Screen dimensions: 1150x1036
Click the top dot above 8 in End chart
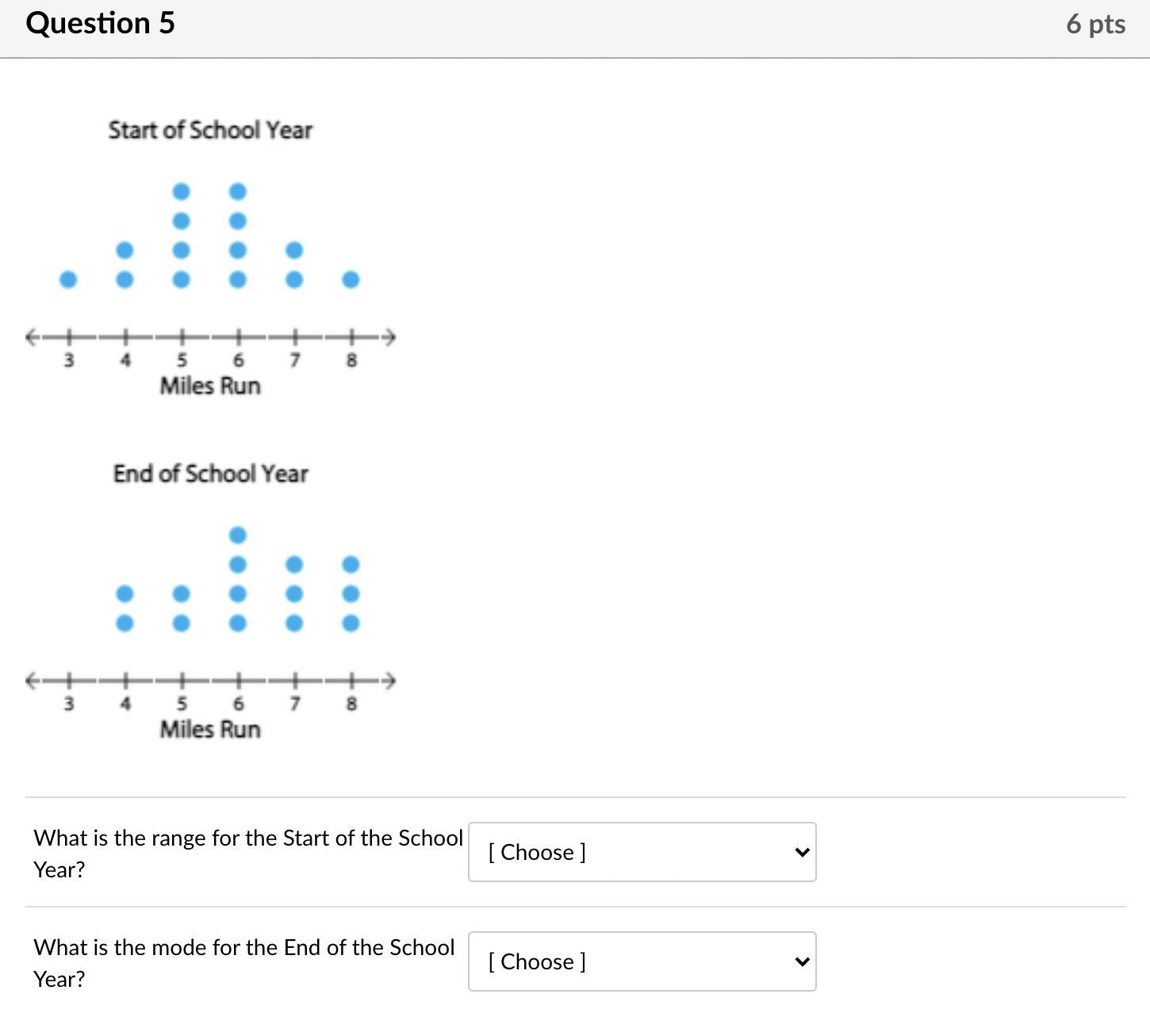(x=351, y=565)
